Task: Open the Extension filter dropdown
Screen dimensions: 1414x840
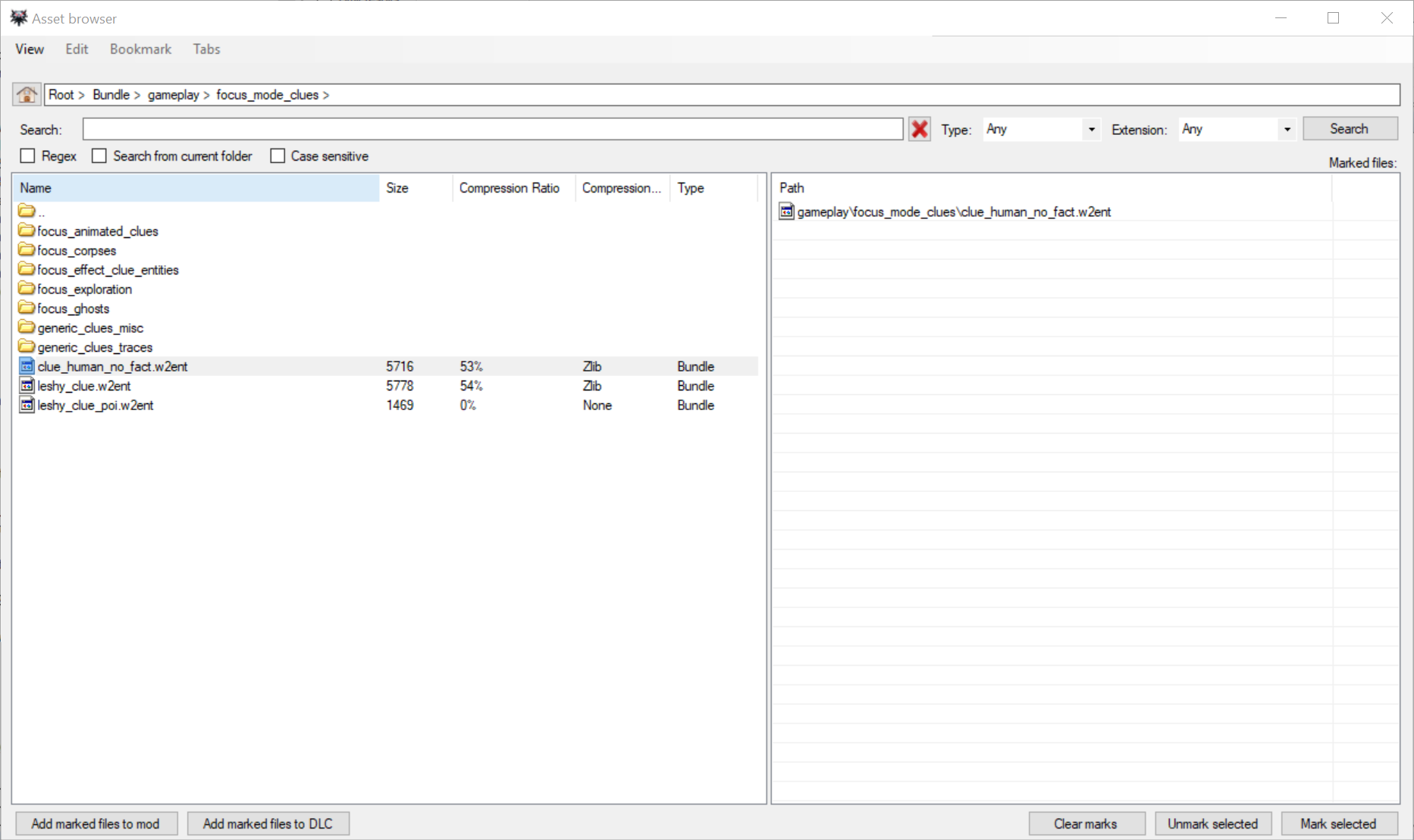Action: [1286, 129]
